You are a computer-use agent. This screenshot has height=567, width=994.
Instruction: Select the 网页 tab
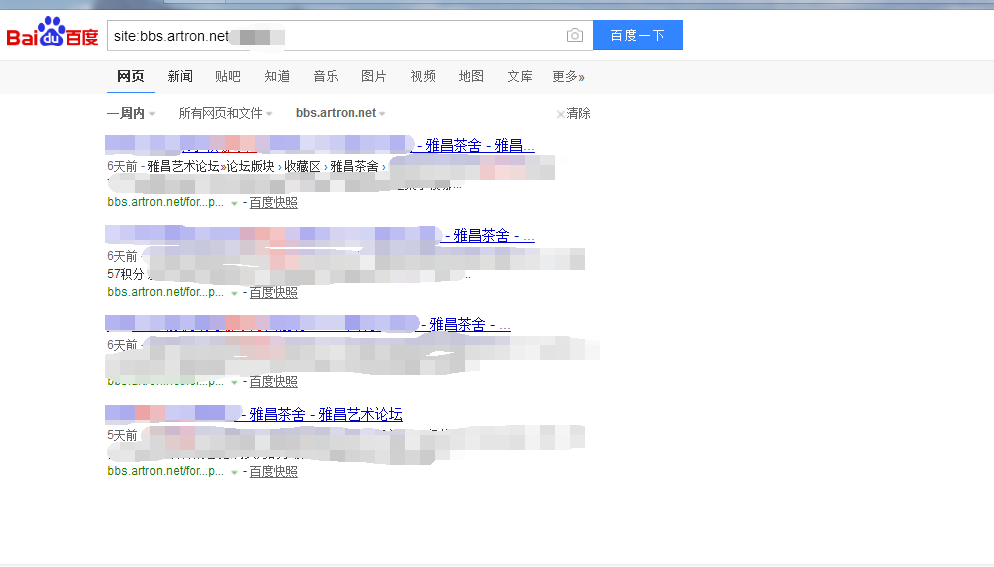click(x=131, y=77)
